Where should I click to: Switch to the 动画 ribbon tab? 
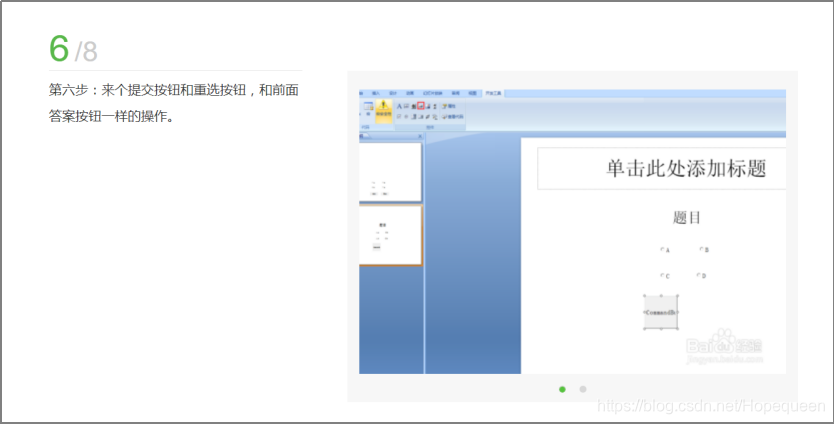[410, 93]
